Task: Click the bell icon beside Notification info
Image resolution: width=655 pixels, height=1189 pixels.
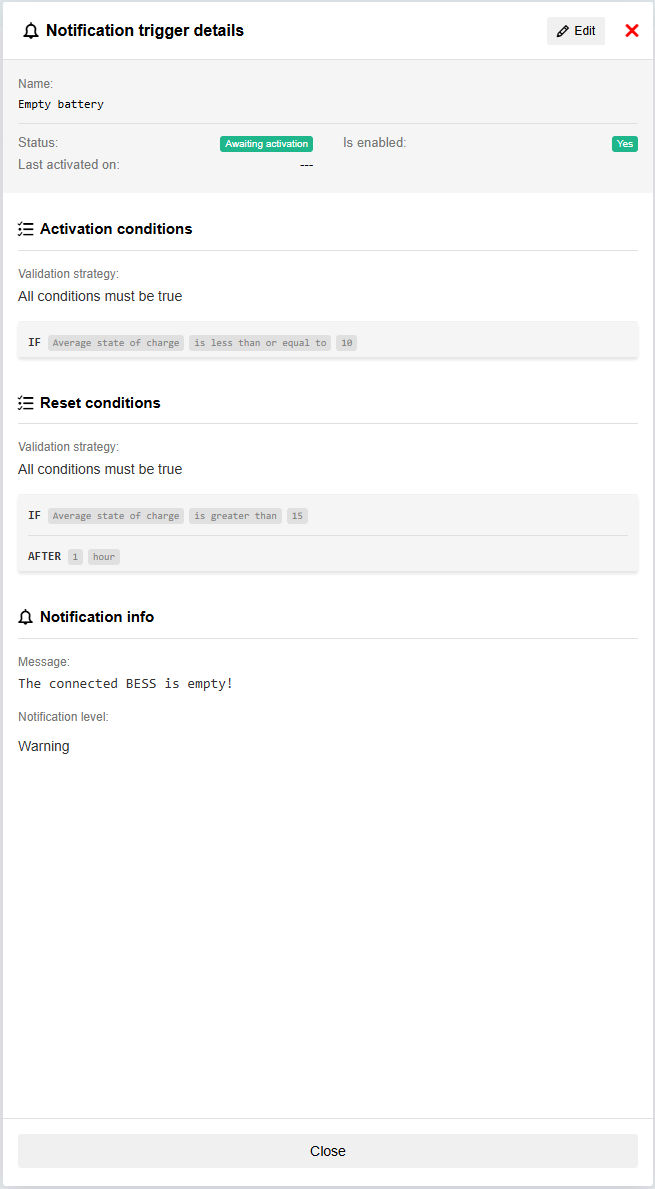Action: [x=26, y=617]
